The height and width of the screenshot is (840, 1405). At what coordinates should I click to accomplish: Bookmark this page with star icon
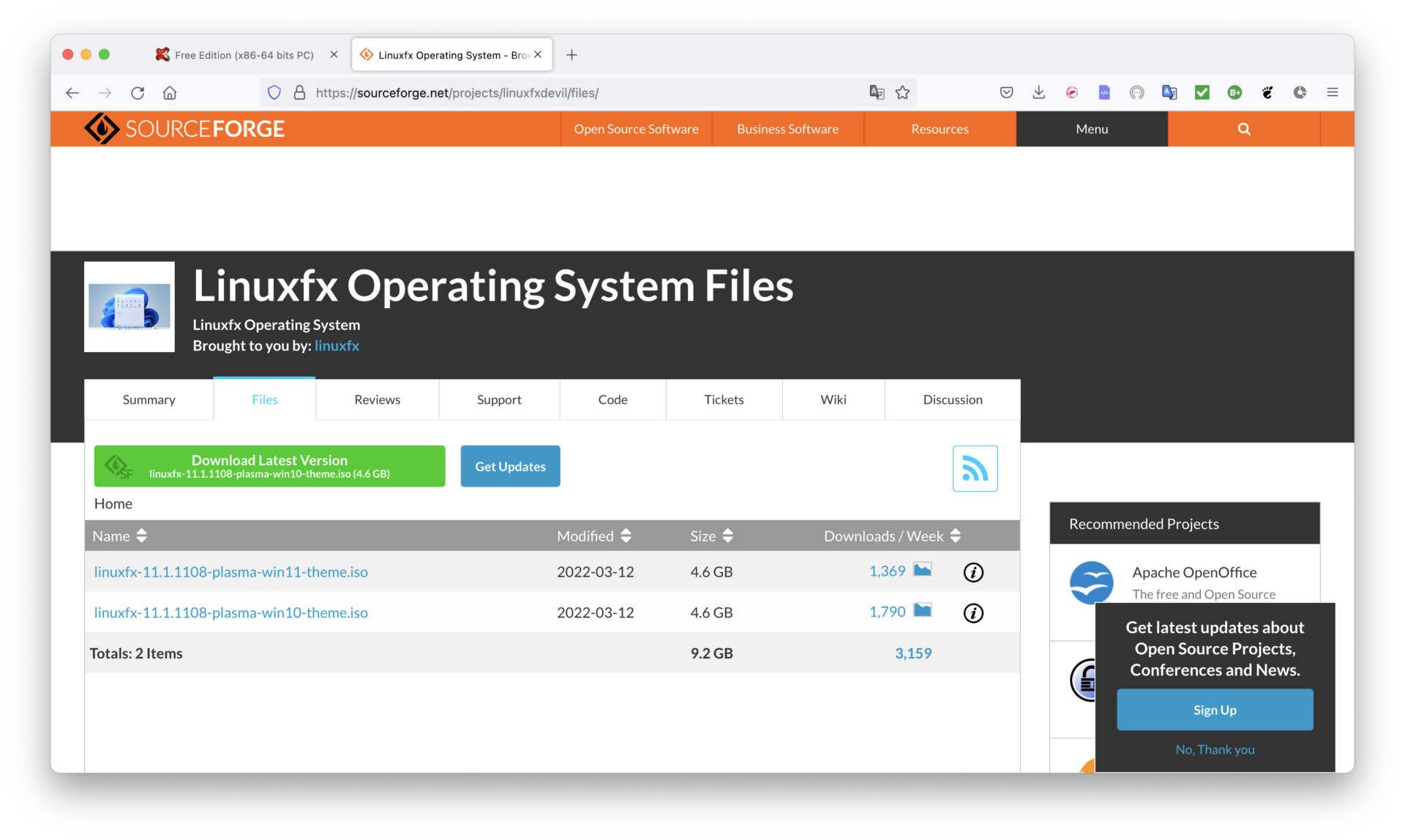[902, 92]
